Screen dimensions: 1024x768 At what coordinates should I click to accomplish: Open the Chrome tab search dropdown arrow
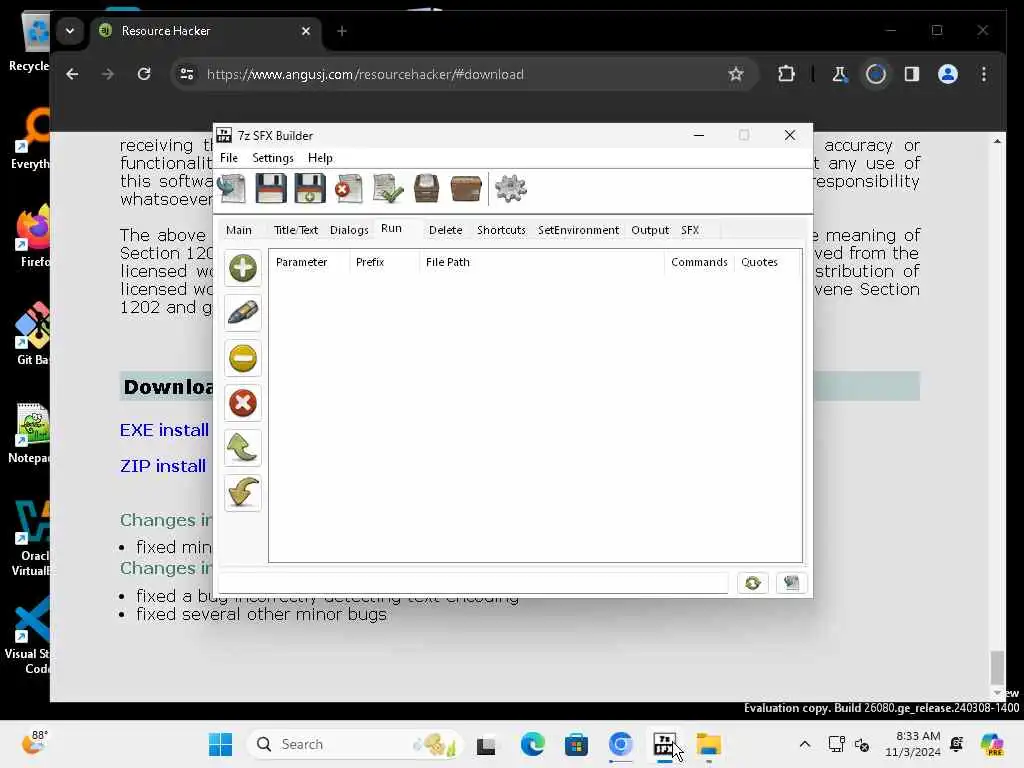70,31
